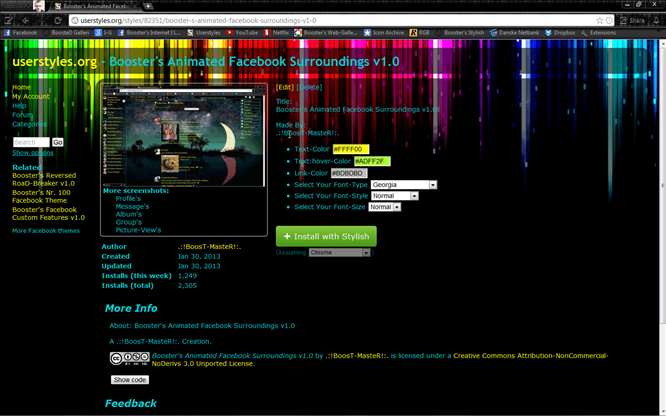Click the style preview screenshot
The image size is (666, 416).
(x=184, y=136)
